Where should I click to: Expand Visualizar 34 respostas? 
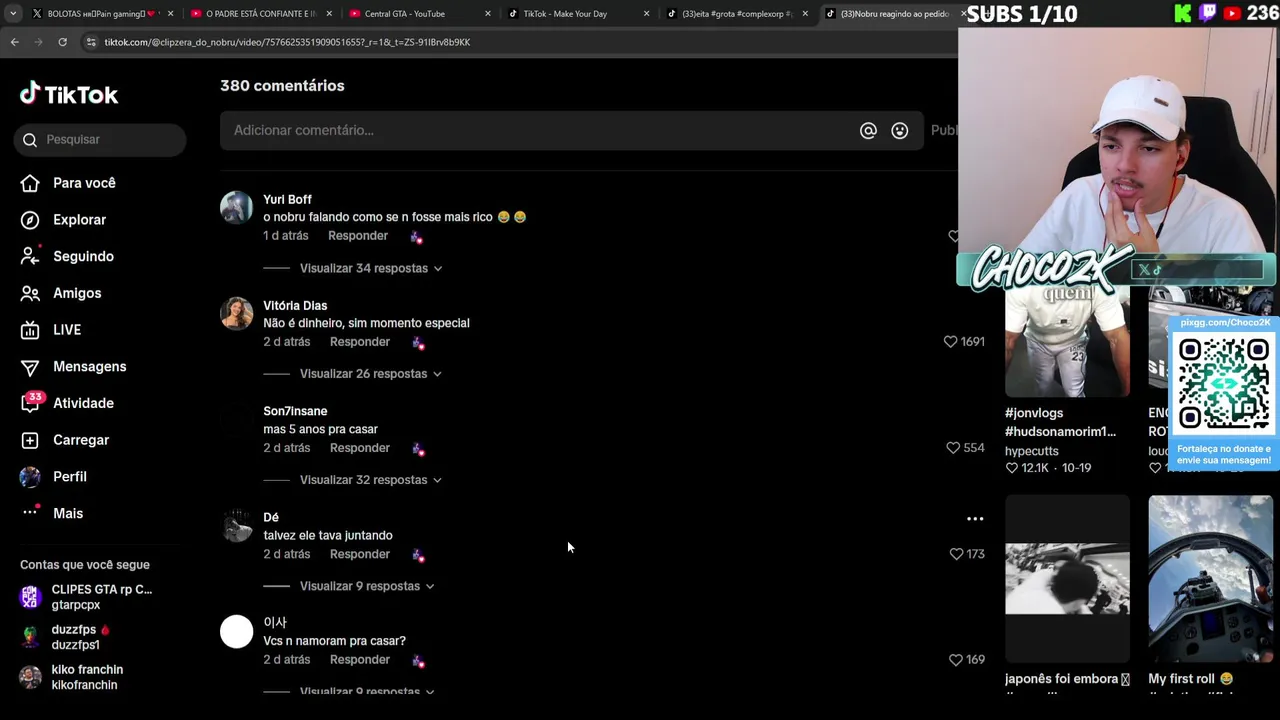371,268
